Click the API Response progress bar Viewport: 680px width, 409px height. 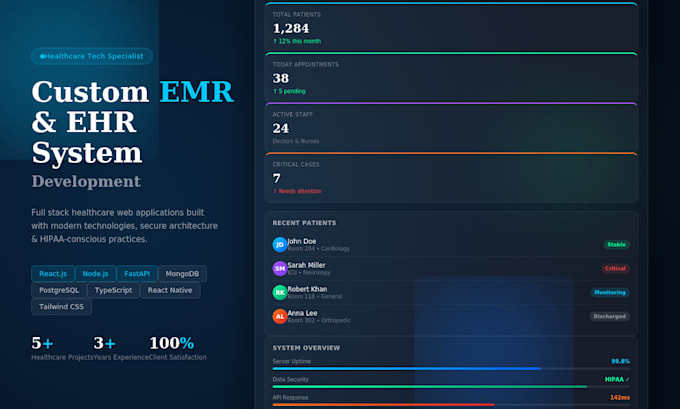451,405
